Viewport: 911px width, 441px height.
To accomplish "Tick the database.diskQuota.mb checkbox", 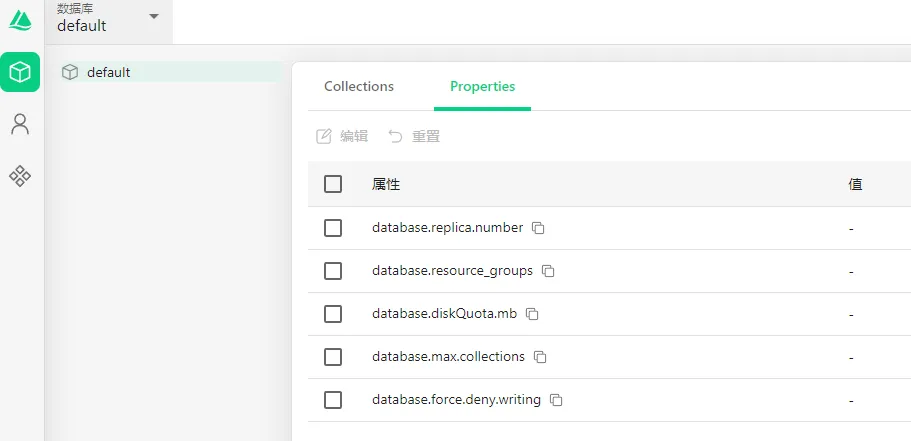I will pos(333,314).
